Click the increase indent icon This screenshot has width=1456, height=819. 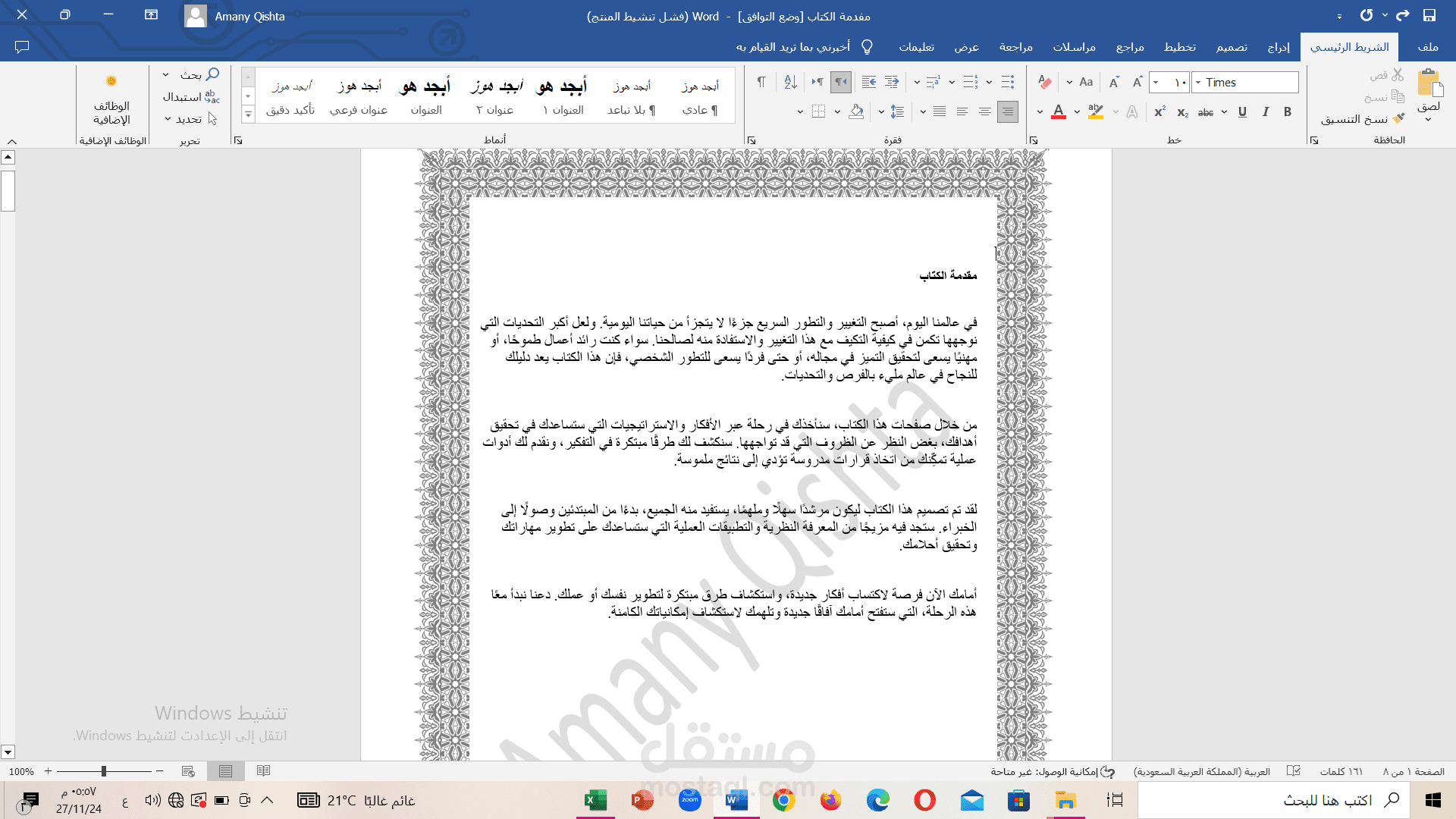click(x=869, y=82)
